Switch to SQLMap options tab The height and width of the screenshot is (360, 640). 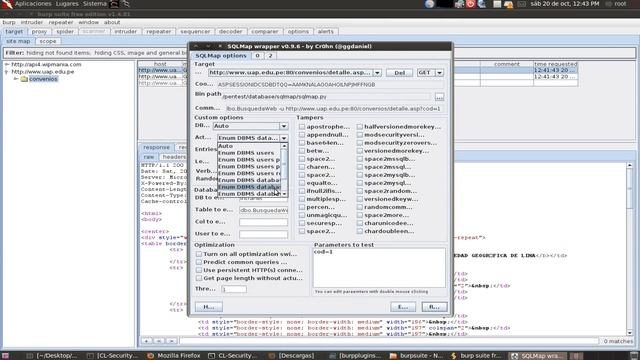(x=220, y=56)
